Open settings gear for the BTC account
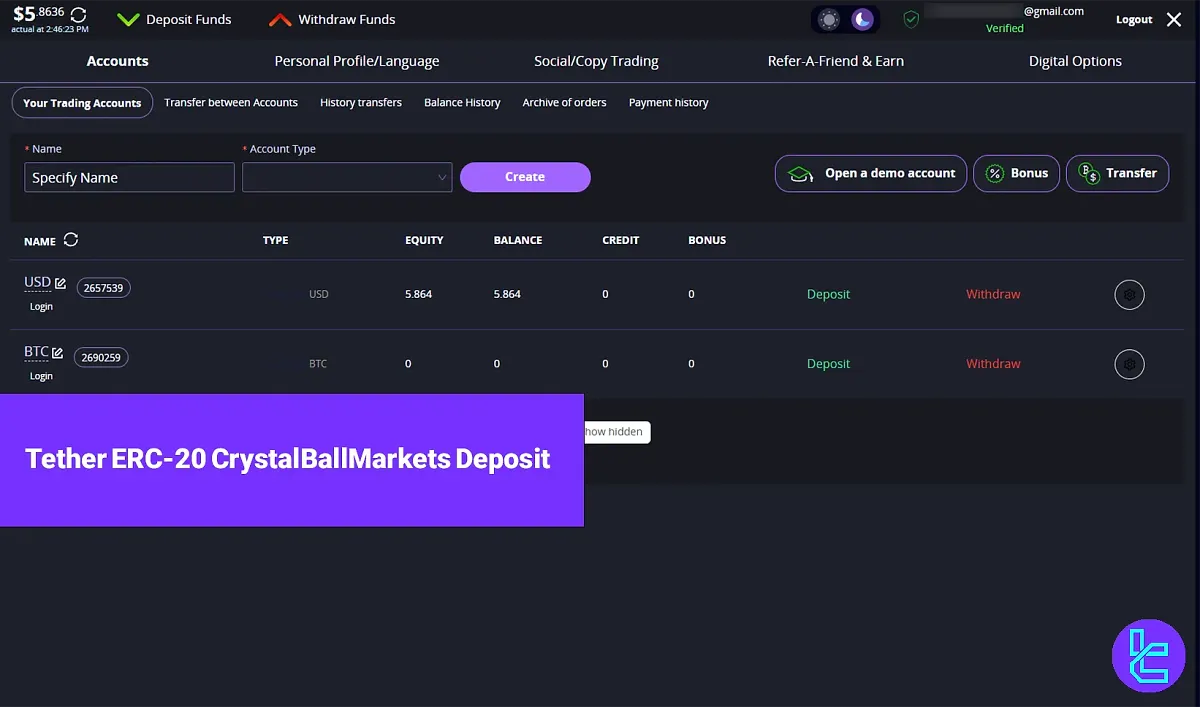This screenshot has width=1200, height=707. [1130, 364]
